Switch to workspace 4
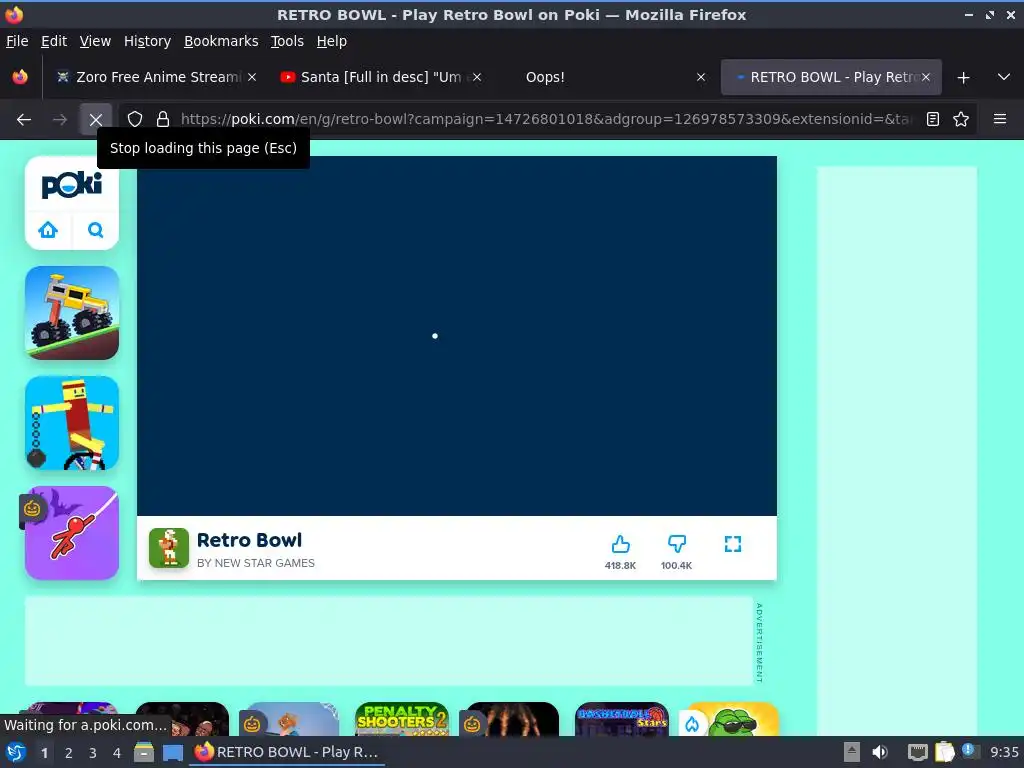This screenshot has width=1024, height=768. coord(117,753)
